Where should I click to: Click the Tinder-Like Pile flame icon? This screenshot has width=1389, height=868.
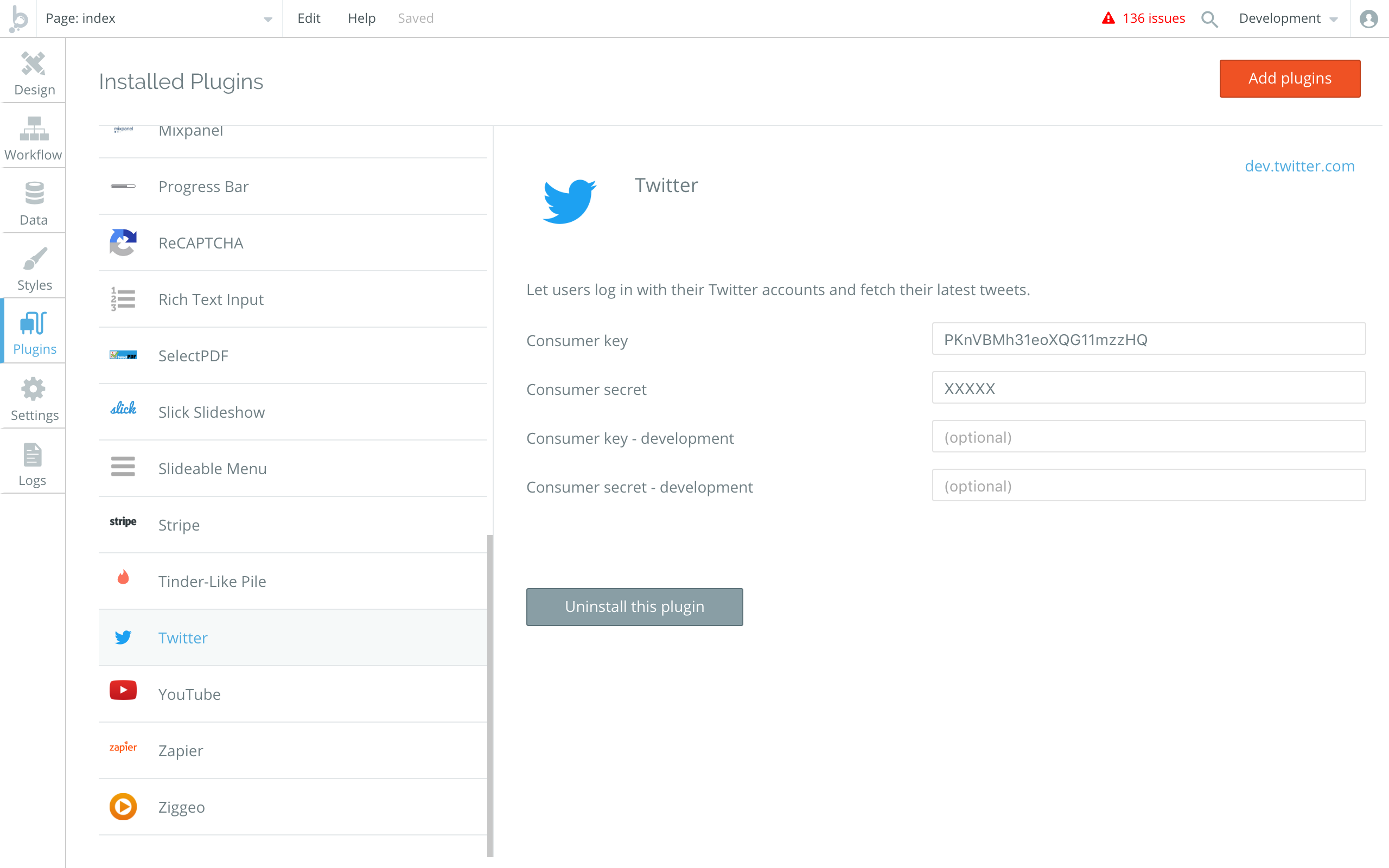click(x=123, y=577)
